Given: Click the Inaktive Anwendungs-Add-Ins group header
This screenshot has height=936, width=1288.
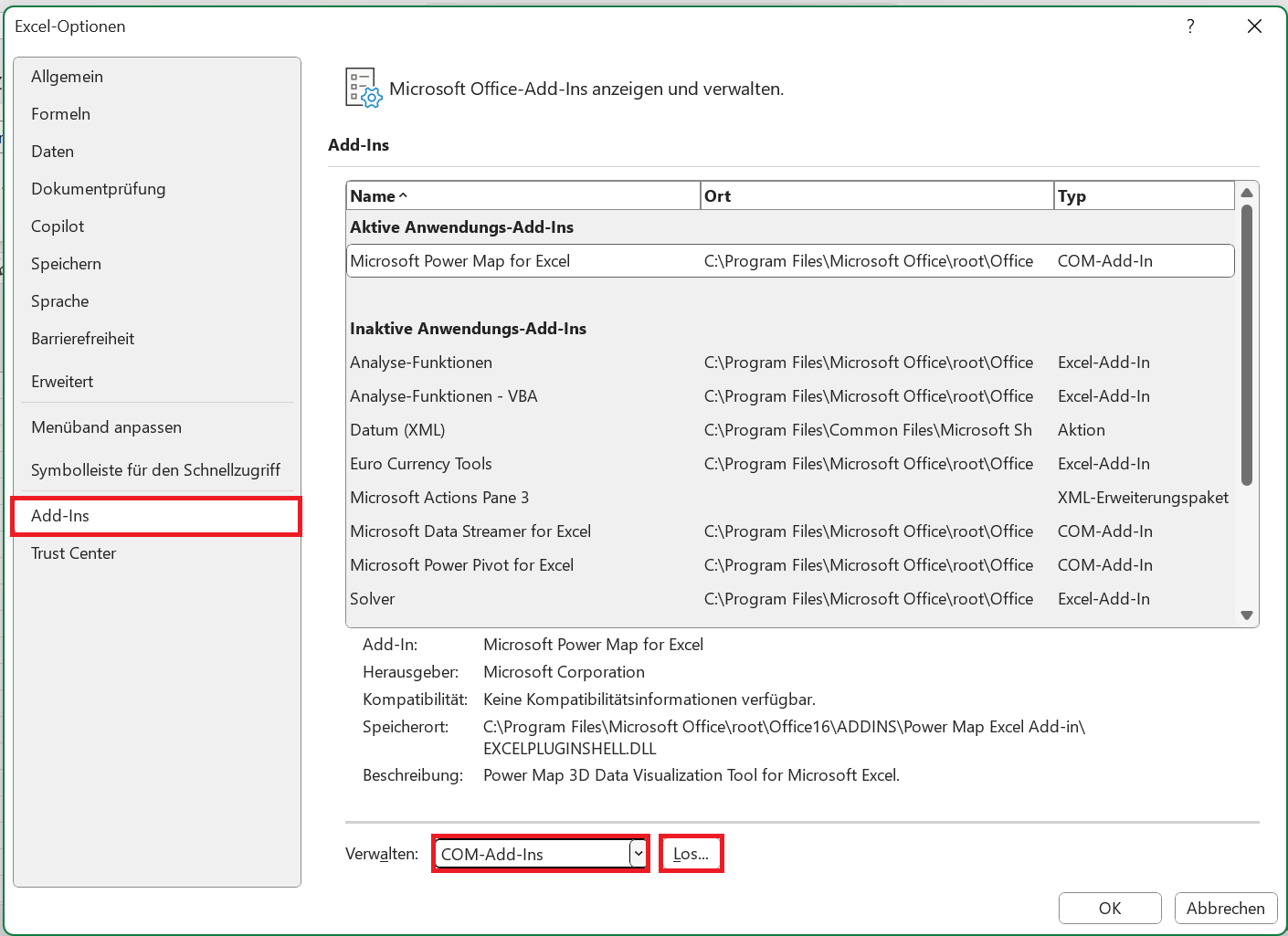Looking at the screenshot, I should click(468, 329).
